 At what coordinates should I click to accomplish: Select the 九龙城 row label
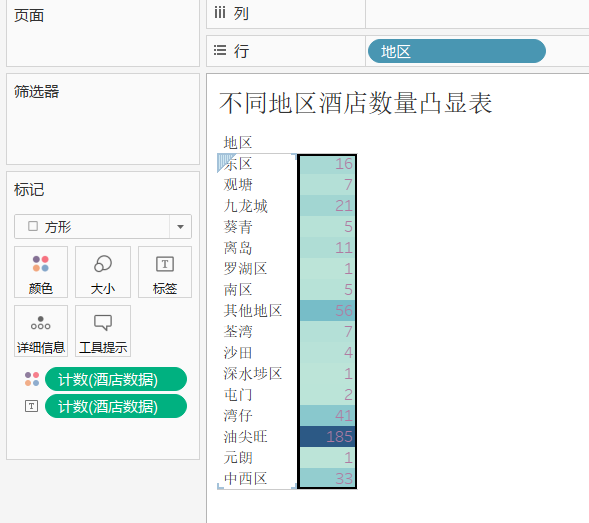point(245,206)
